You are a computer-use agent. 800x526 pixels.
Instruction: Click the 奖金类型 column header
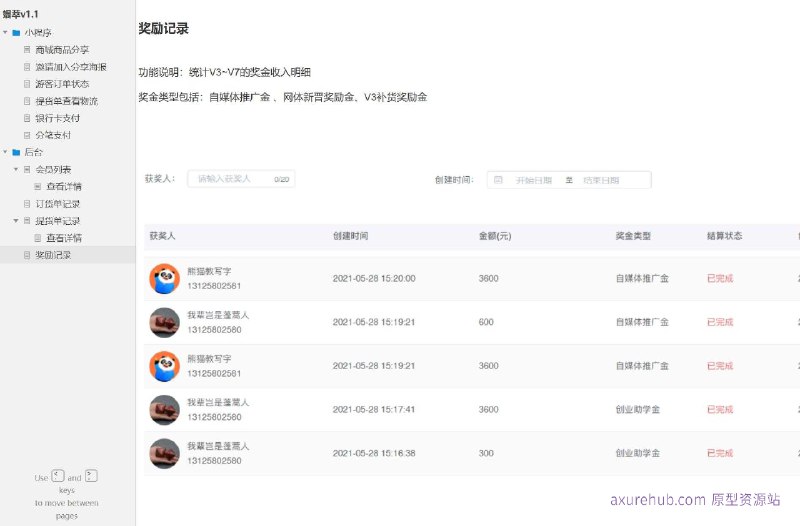pos(633,236)
